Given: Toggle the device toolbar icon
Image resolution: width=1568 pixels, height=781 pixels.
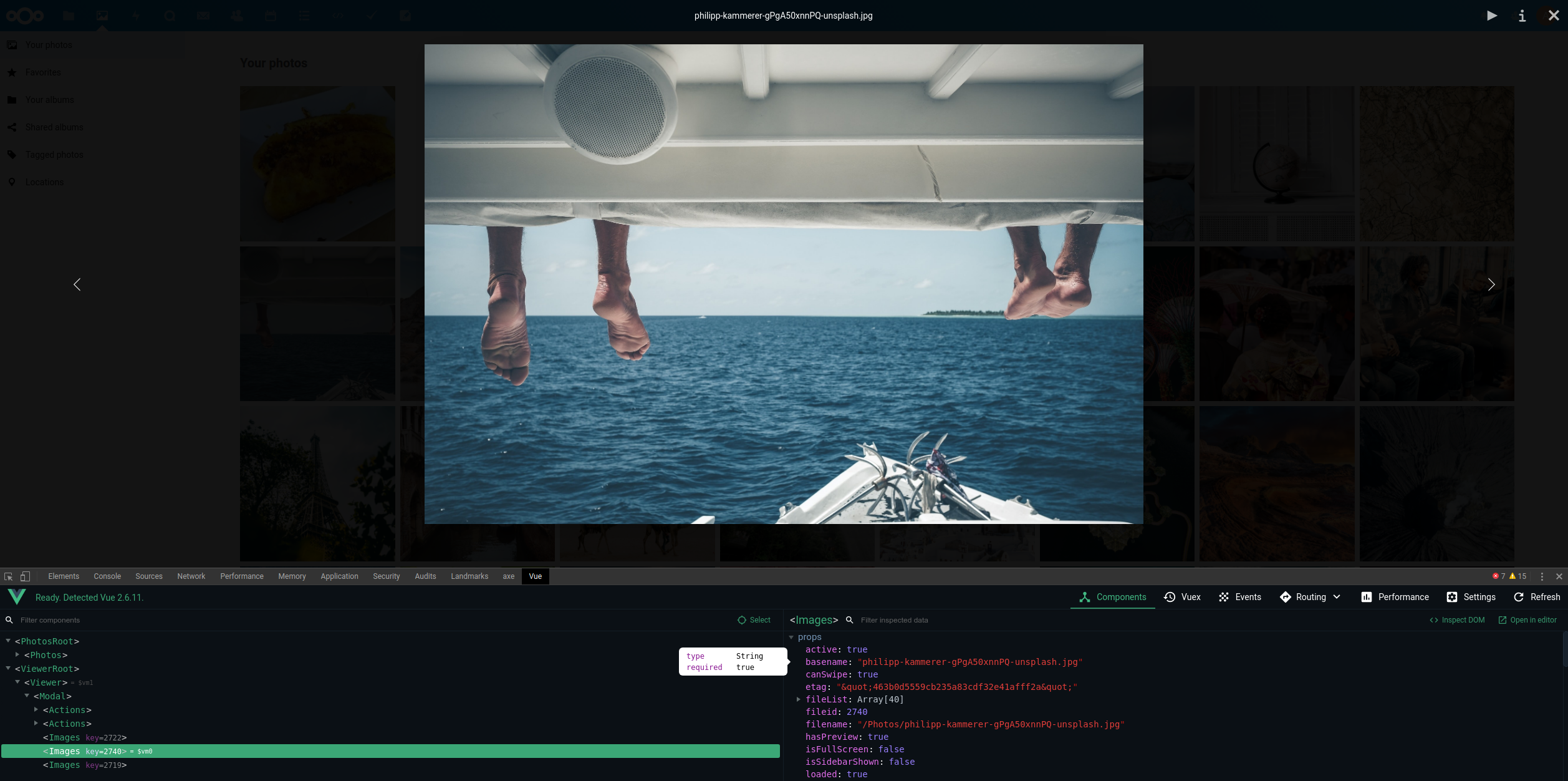Looking at the screenshot, I should pos(25,576).
